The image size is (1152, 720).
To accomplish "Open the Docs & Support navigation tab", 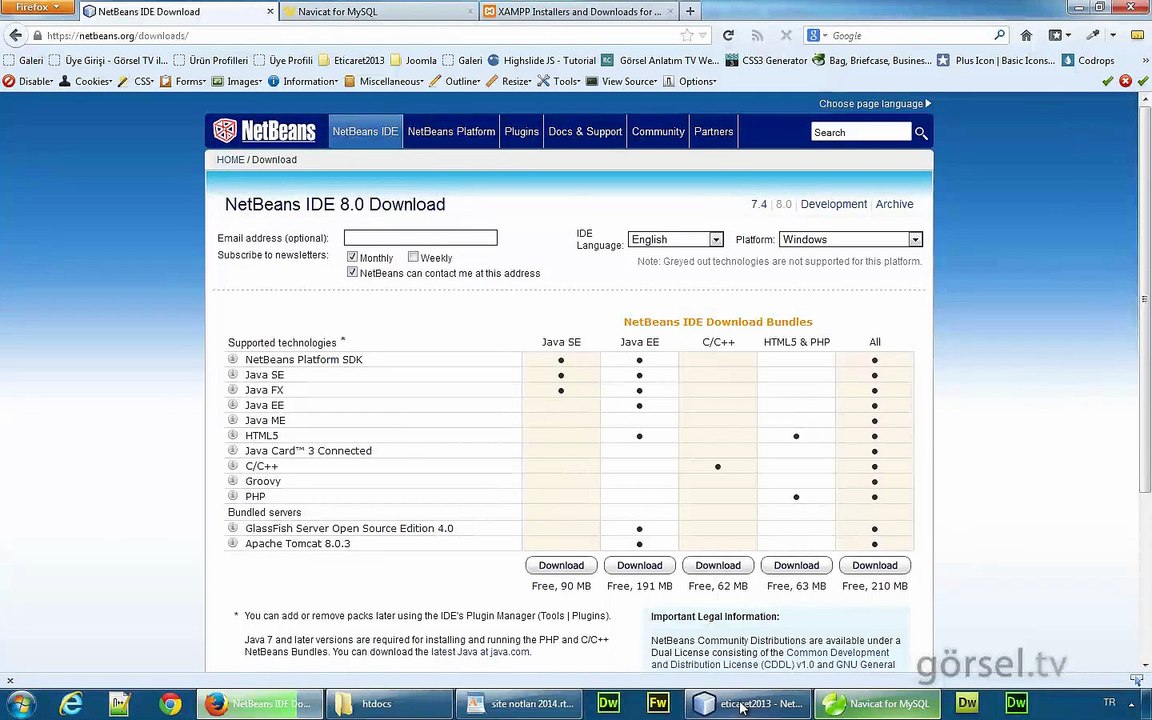I will click(x=585, y=132).
